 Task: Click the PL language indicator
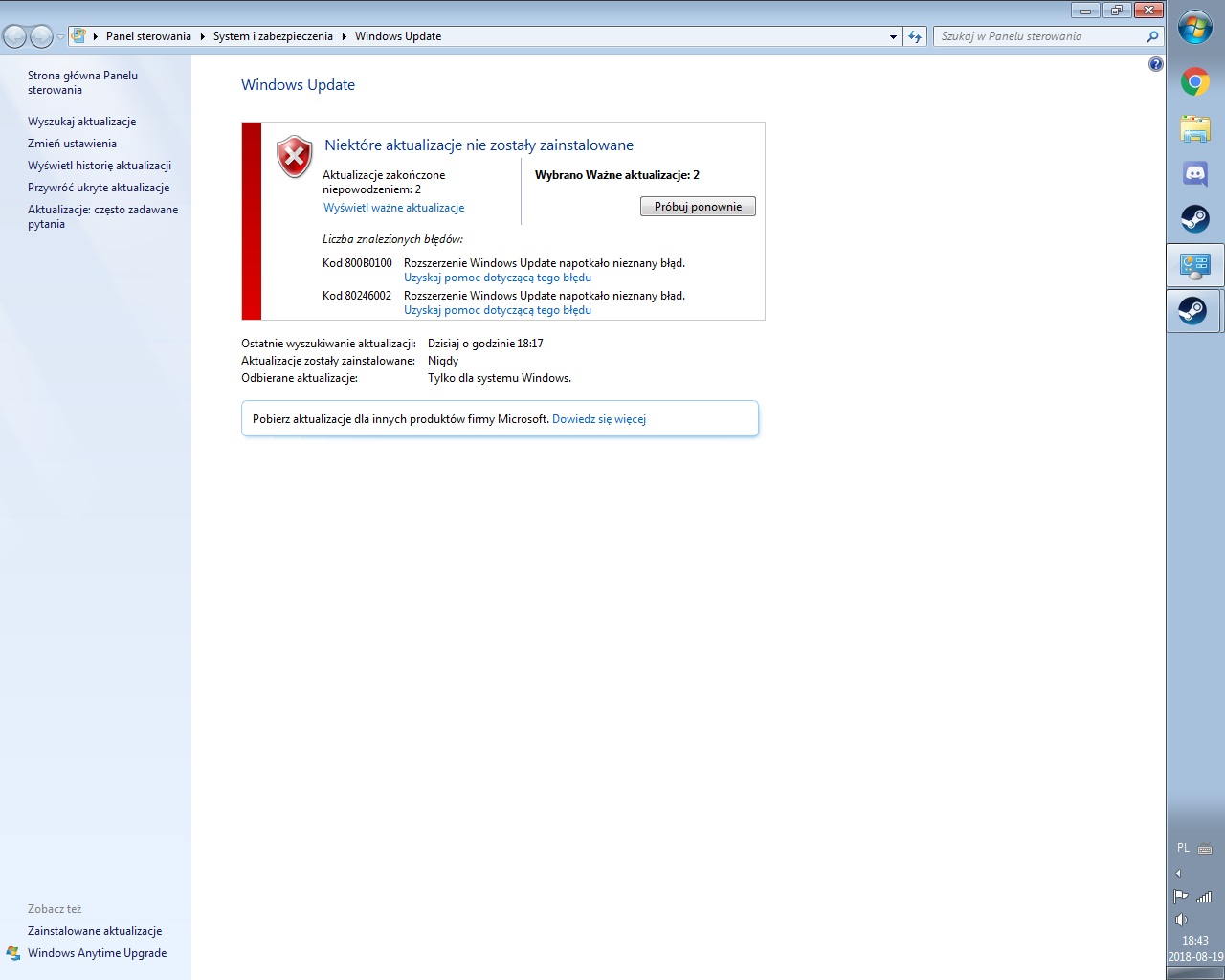(1183, 848)
